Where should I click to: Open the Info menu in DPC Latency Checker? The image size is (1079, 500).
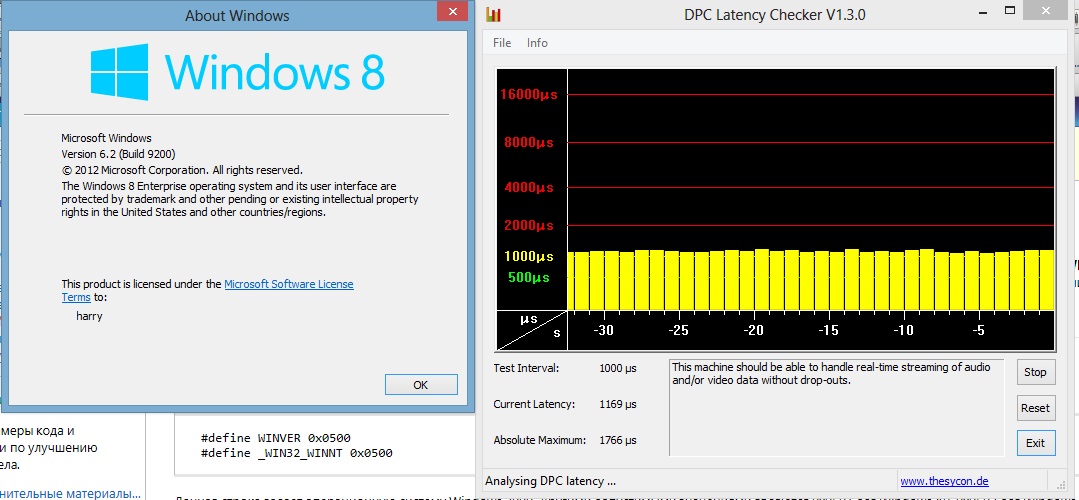tap(537, 43)
